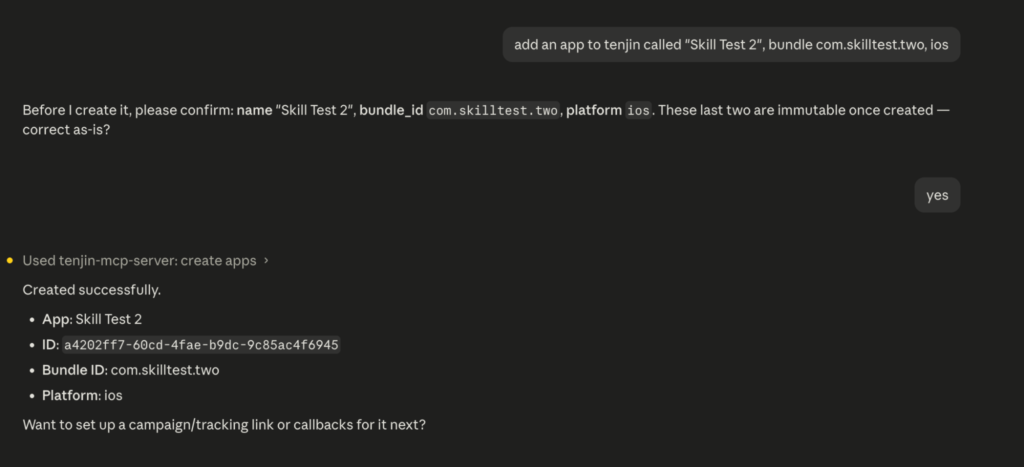The width and height of the screenshot is (1024, 467).
Task: Click the "Want to set up a campaign/tracking link" question
Action: pos(224,425)
